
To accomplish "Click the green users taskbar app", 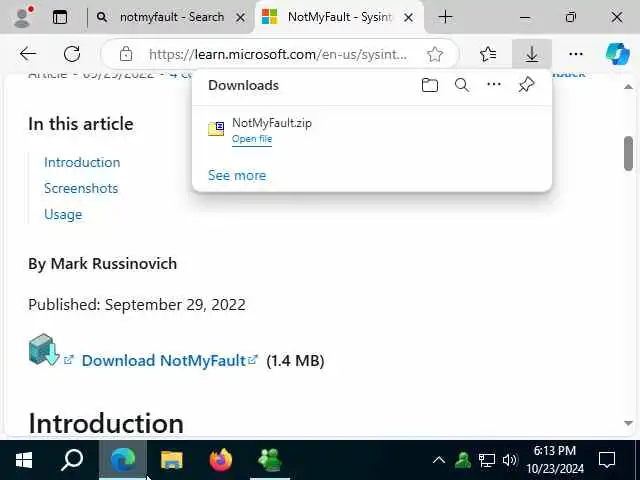I will click(270, 460).
